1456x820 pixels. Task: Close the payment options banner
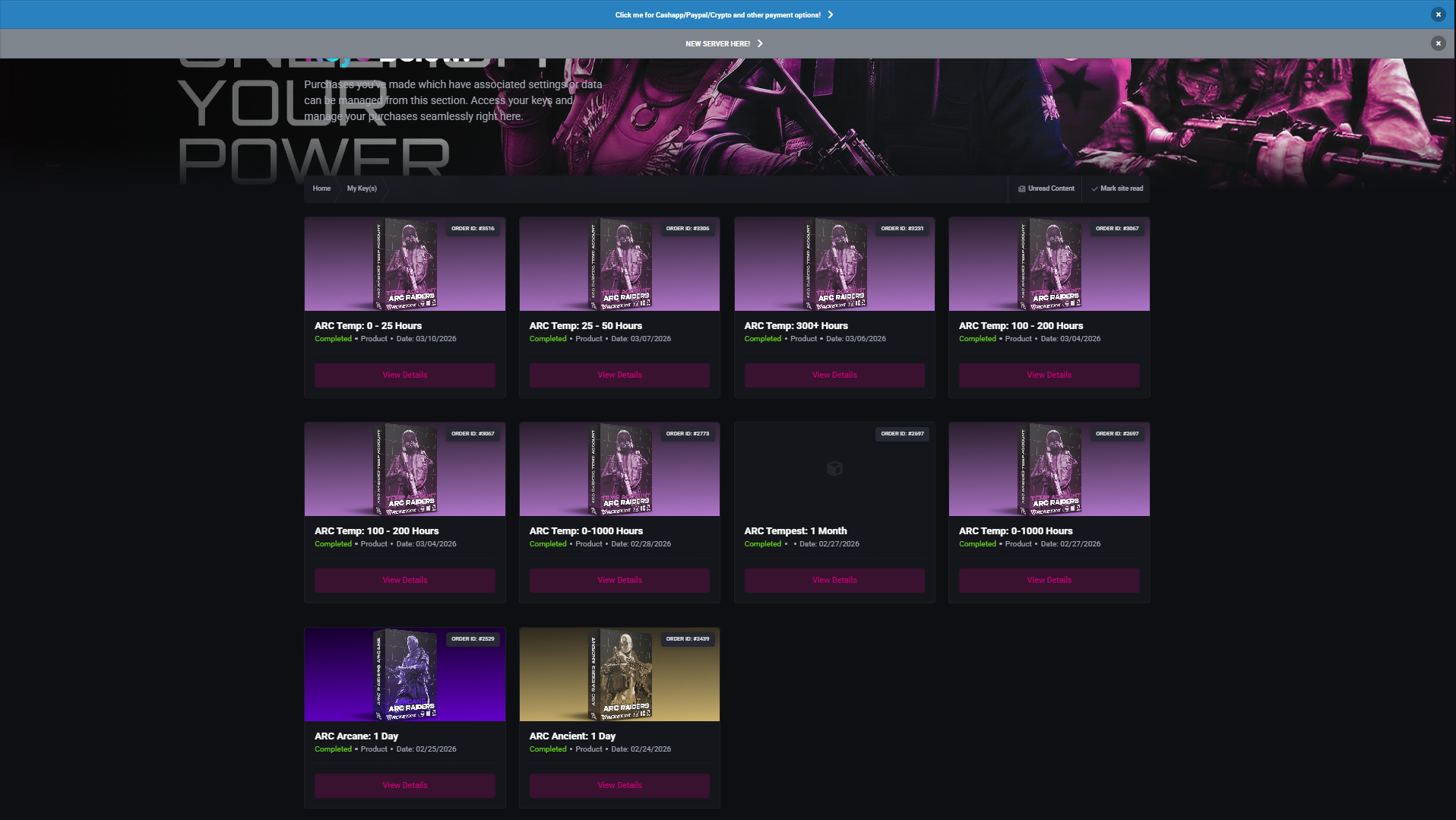coord(1438,14)
